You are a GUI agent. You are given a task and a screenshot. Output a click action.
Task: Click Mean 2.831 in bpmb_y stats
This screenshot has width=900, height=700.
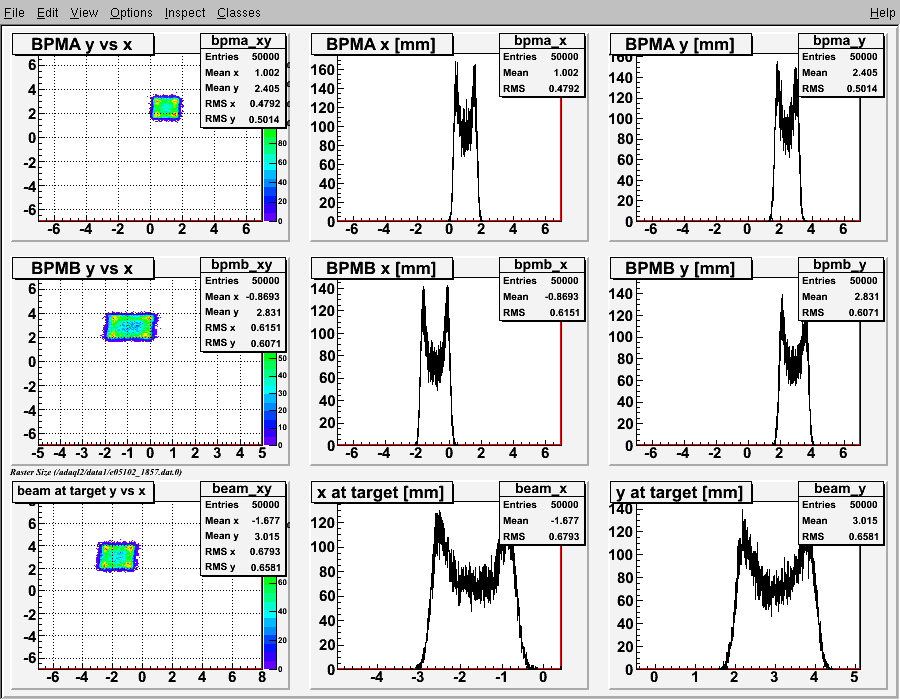click(x=840, y=297)
